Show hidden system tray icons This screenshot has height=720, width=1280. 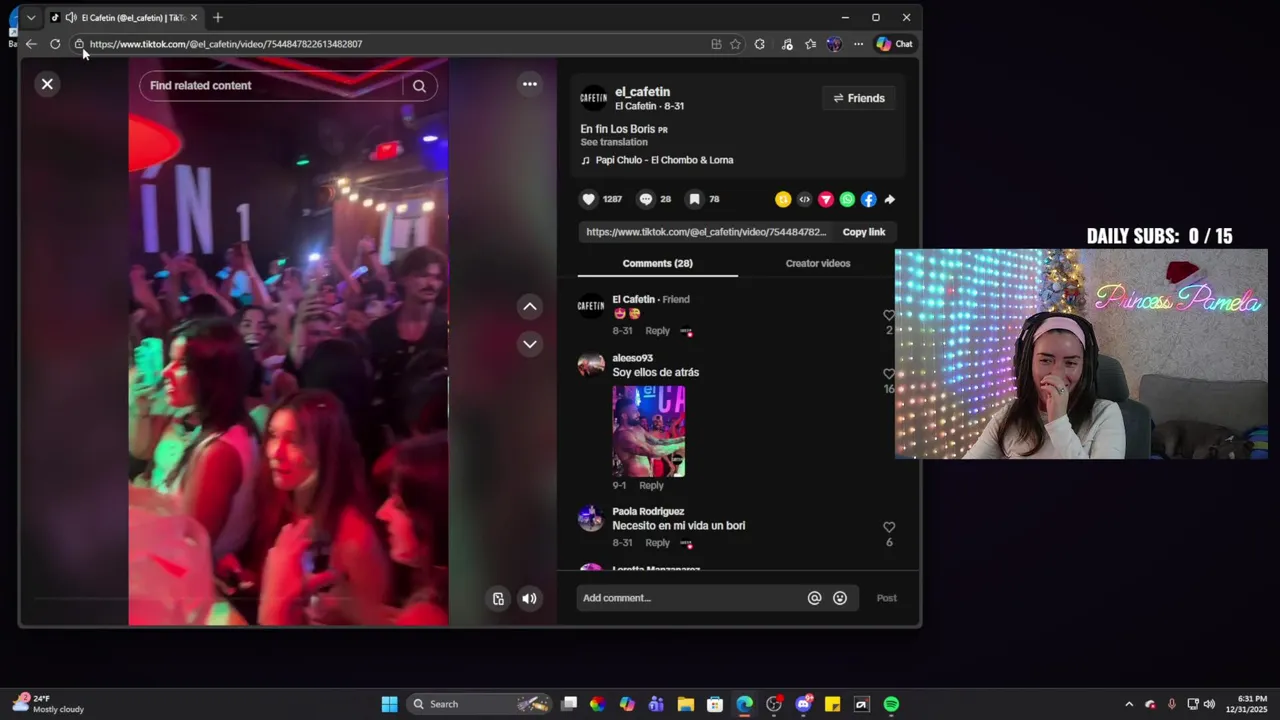tap(1129, 704)
